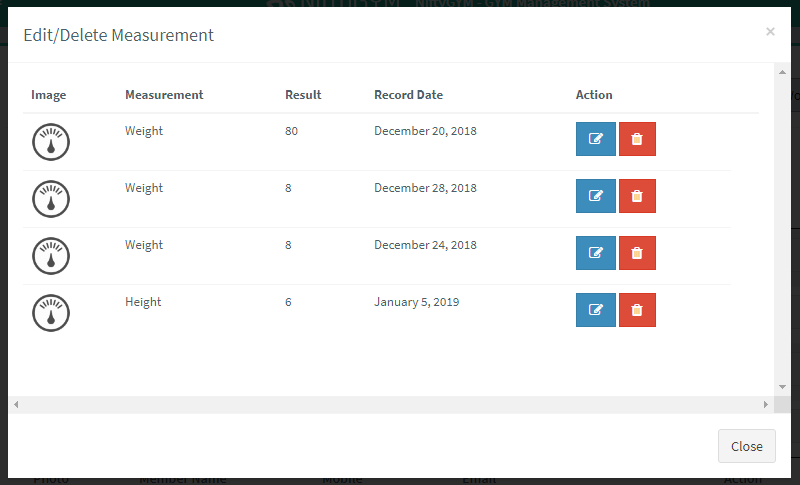Click gauge image of December 24 Weight row
This screenshot has width=800, height=485.
[51, 256]
